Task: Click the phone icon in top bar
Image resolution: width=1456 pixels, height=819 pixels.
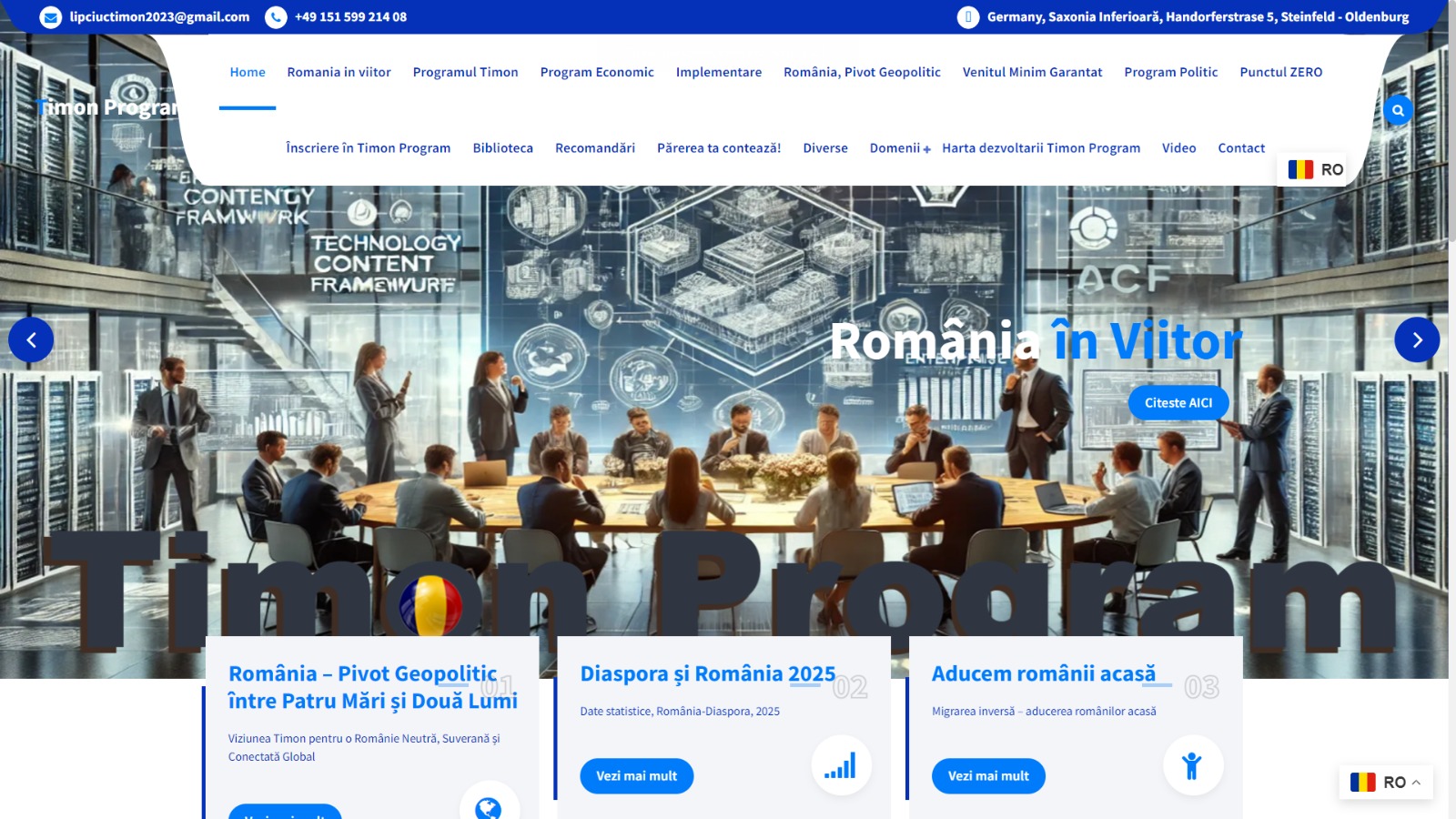Action: [276, 17]
